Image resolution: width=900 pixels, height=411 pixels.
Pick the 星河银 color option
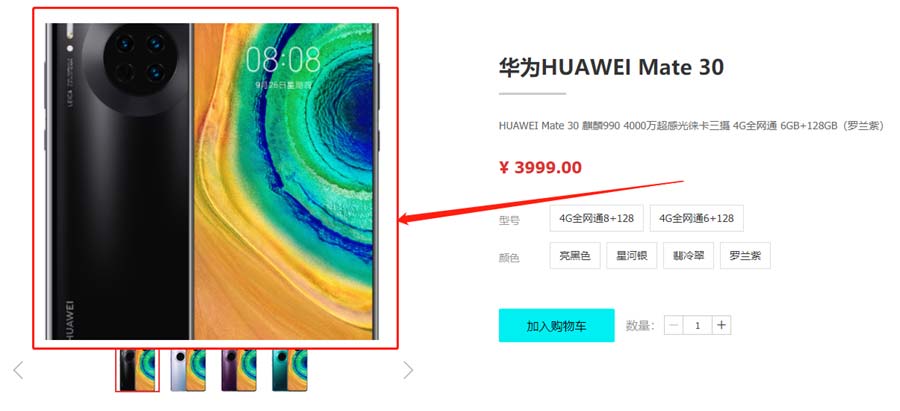tap(631, 255)
